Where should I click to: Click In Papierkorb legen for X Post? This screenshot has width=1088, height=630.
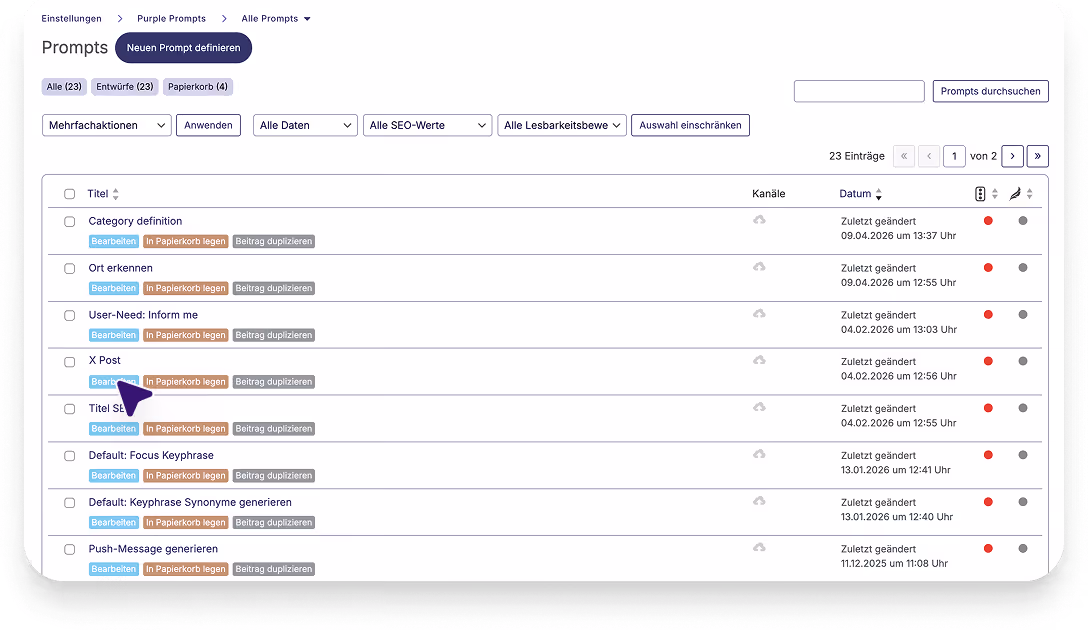(x=185, y=382)
